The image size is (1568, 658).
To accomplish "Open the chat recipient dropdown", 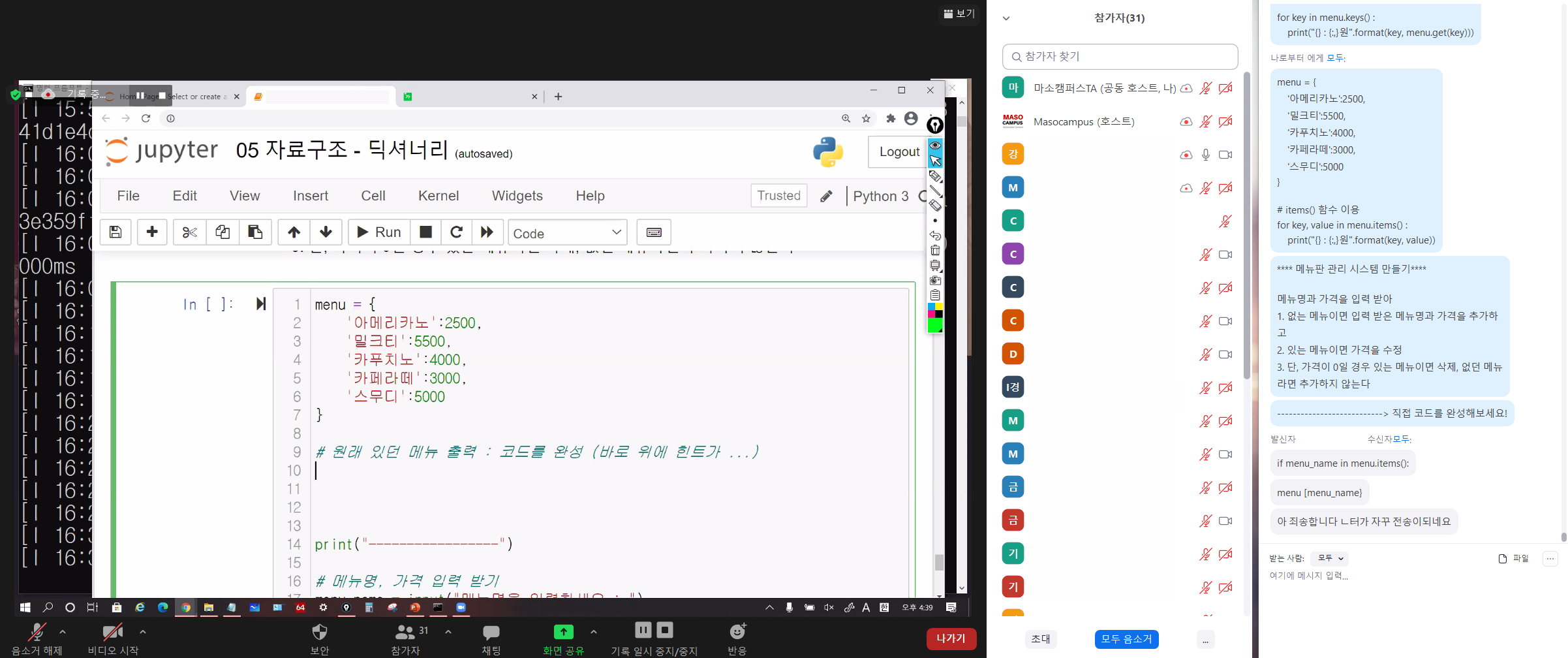I will click(x=1330, y=559).
